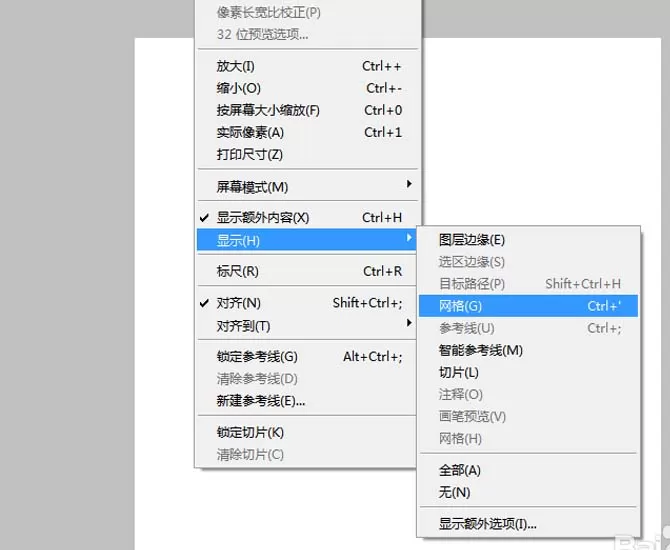Image resolution: width=670 pixels, height=550 pixels.
Task: Expand the 对齐到(T) submenu
Action: [x=307, y=326]
